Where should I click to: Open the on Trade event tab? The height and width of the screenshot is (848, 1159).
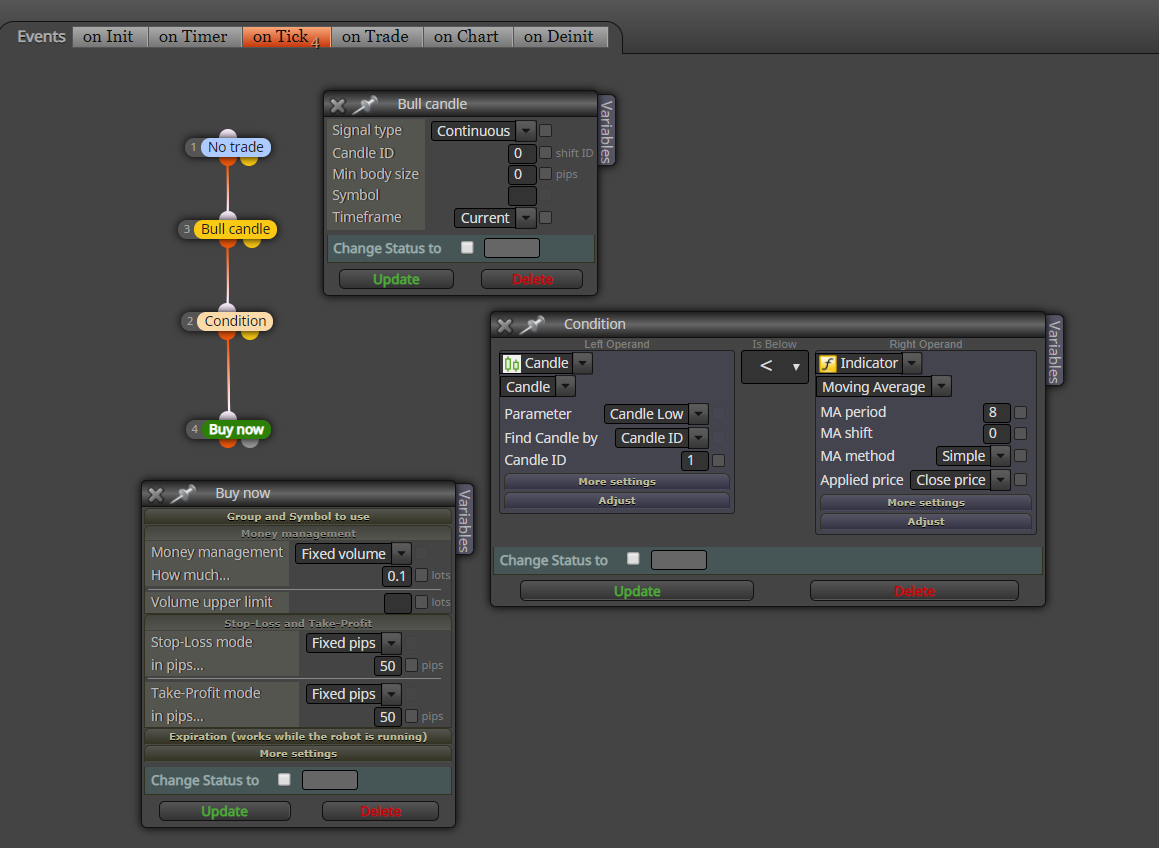[375, 36]
